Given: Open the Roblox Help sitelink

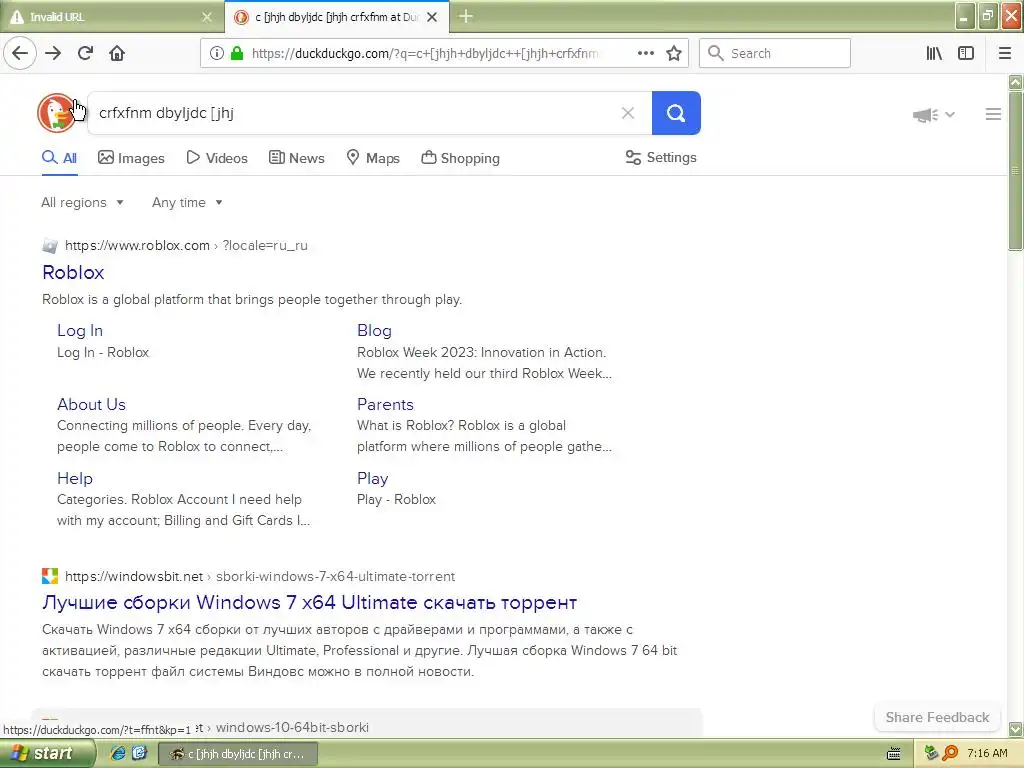Looking at the screenshot, I should coord(74,478).
